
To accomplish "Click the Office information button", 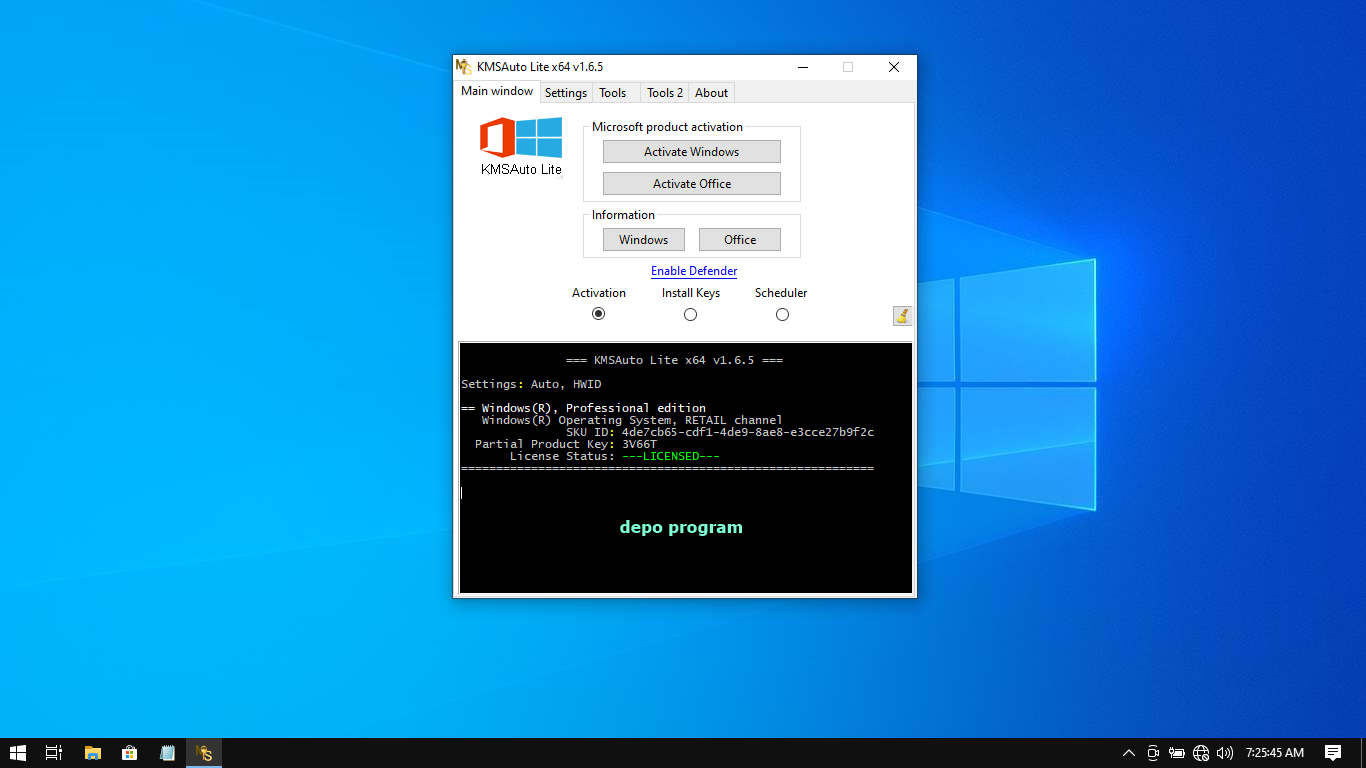I will (740, 240).
